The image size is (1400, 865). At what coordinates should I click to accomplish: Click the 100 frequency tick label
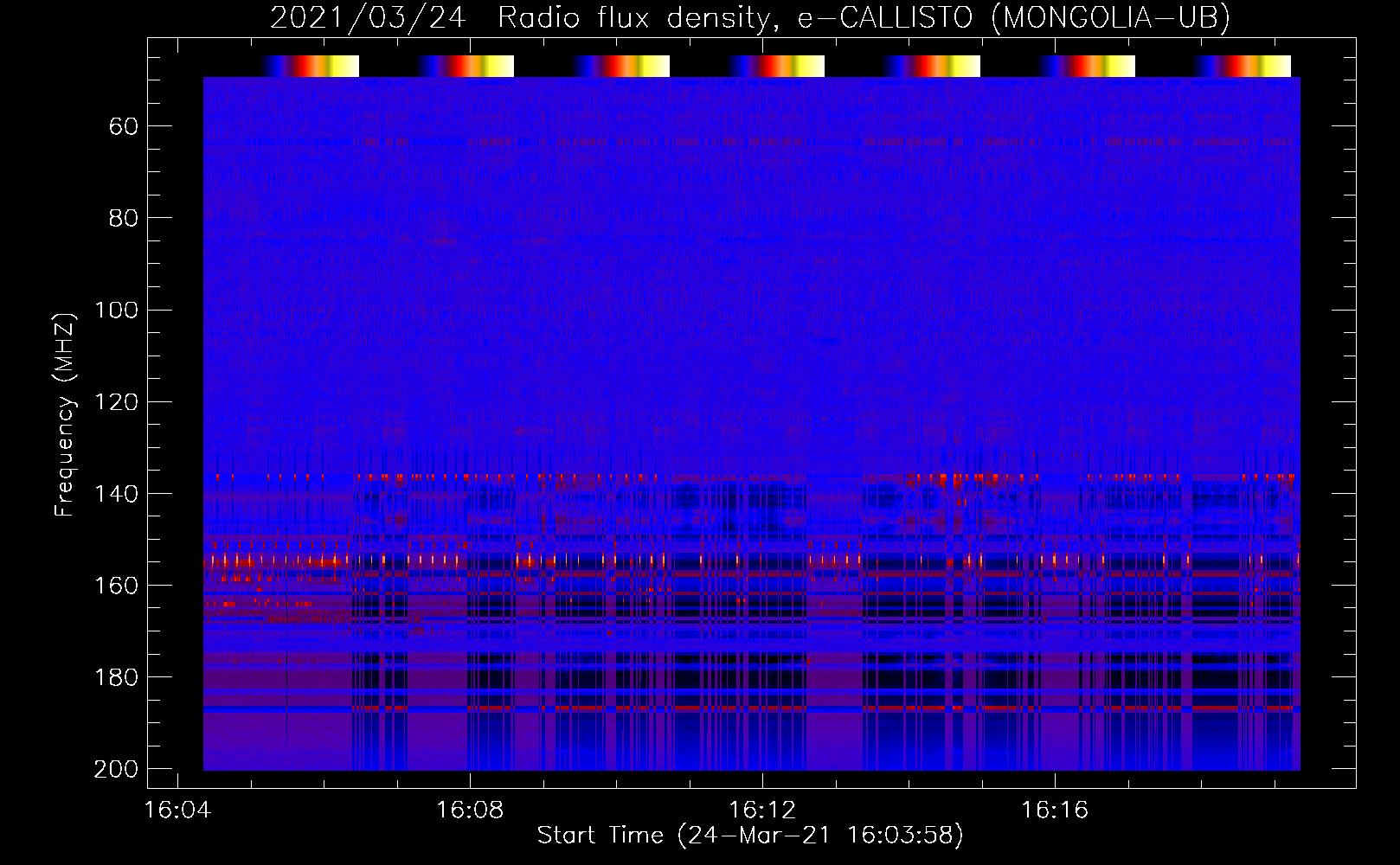click(x=116, y=311)
